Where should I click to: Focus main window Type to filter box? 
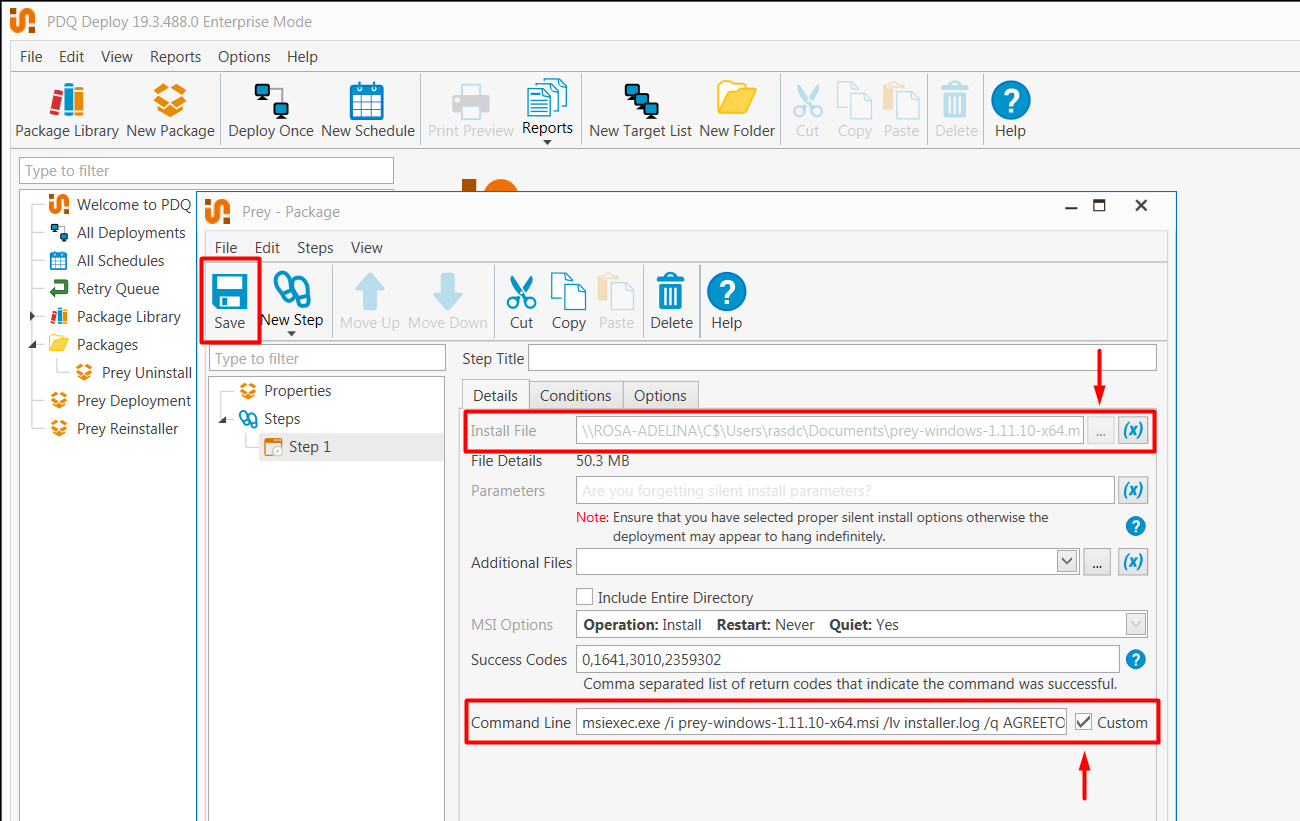coord(206,170)
